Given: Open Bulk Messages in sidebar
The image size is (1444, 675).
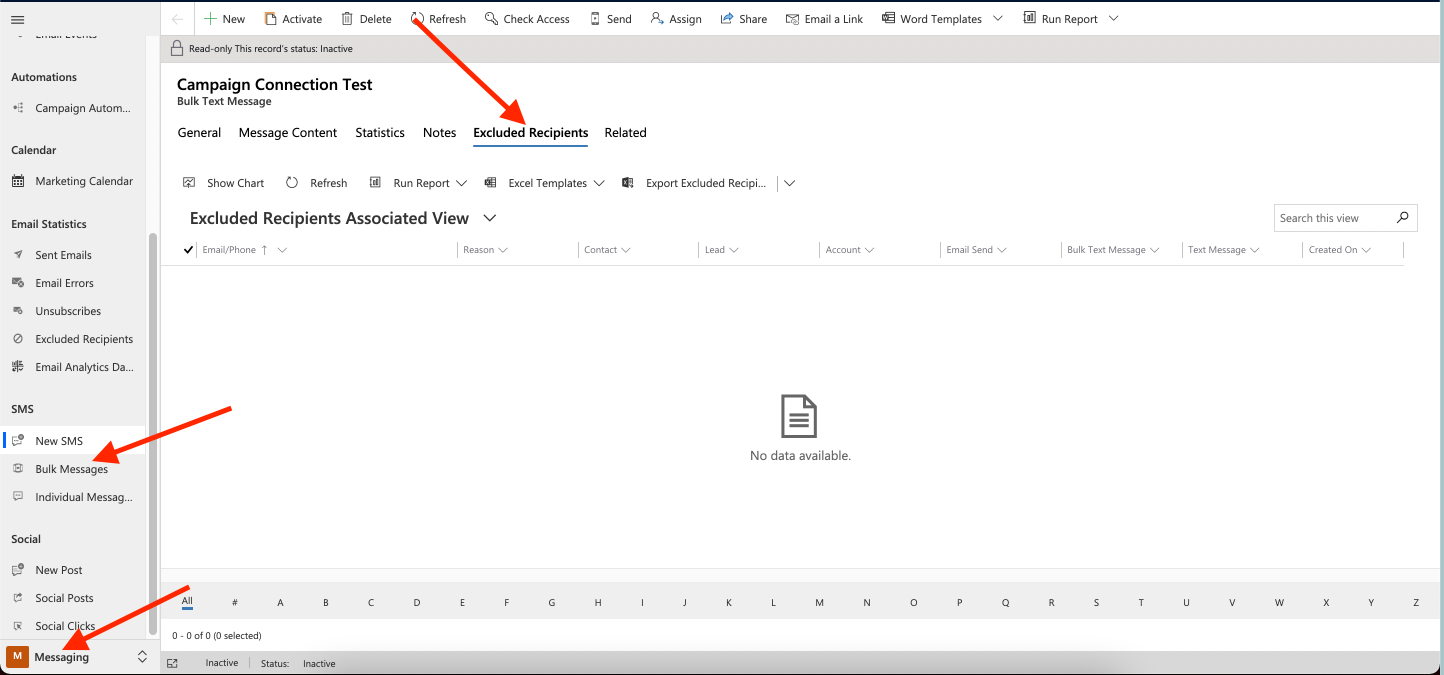Looking at the screenshot, I should [73, 469].
